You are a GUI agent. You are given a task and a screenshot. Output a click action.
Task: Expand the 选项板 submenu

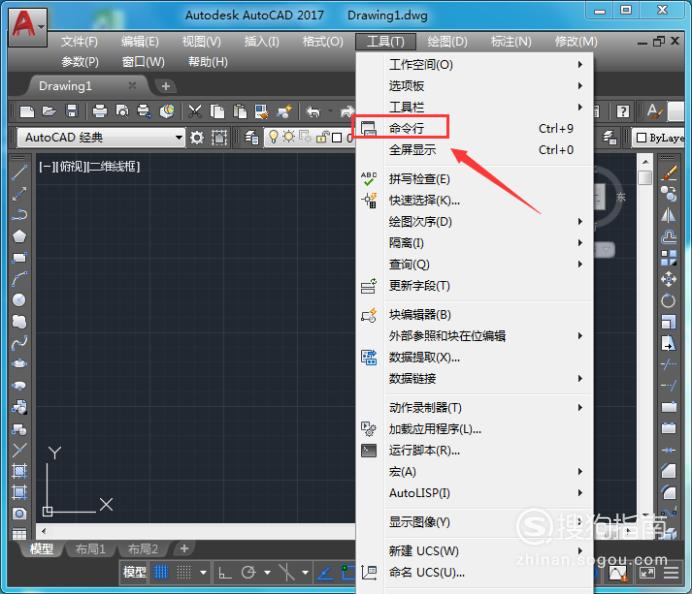coord(475,86)
